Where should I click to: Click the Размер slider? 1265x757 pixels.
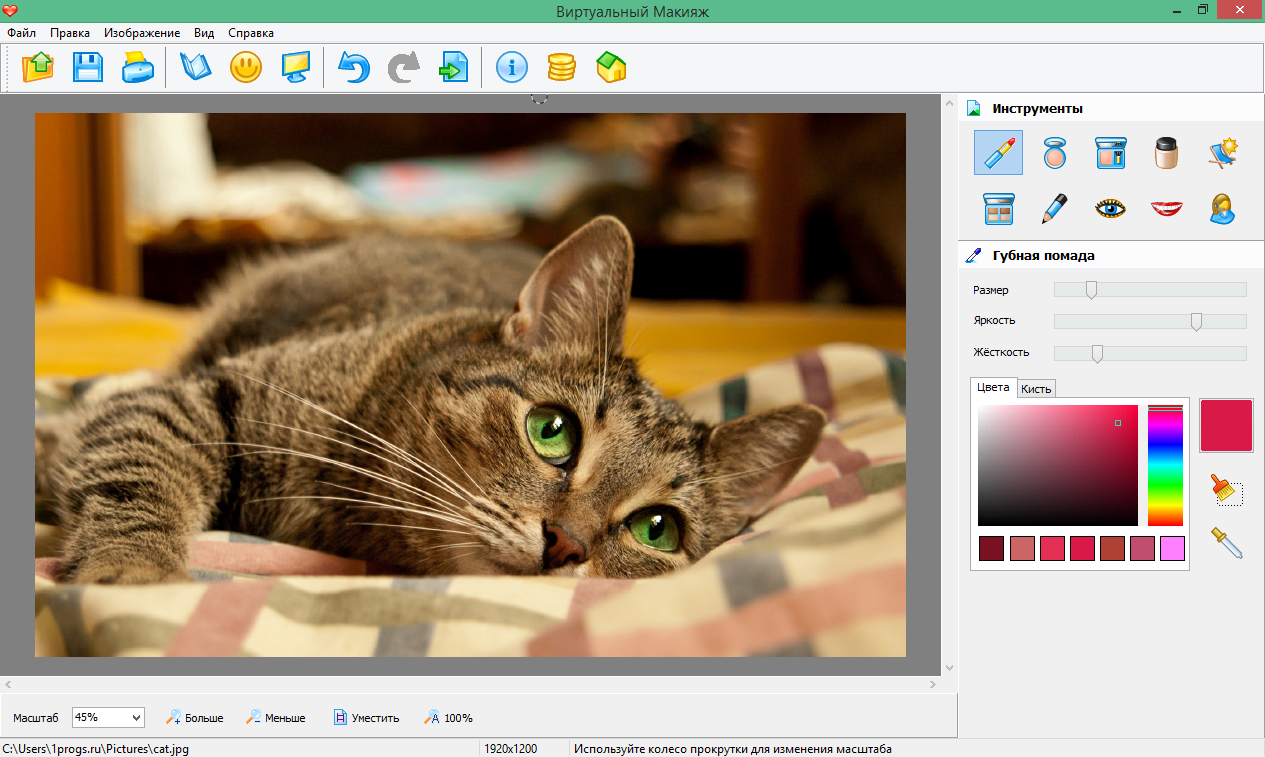click(1150, 290)
